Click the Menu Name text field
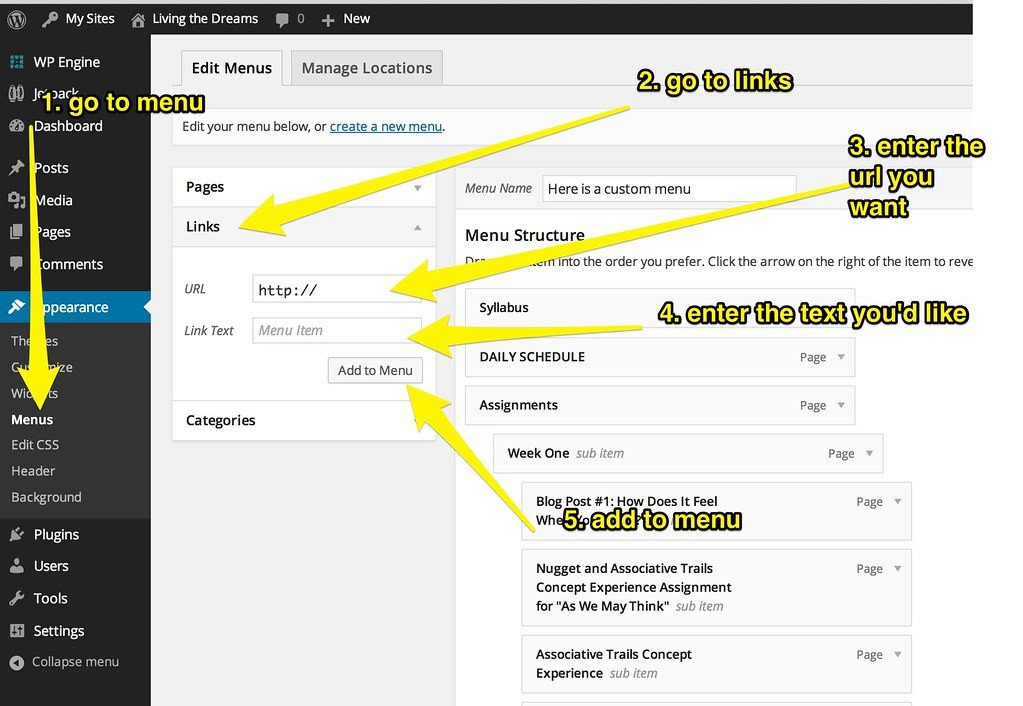Image resolution: width=1023 pixels, height=706 pixels. pos(669,189)
